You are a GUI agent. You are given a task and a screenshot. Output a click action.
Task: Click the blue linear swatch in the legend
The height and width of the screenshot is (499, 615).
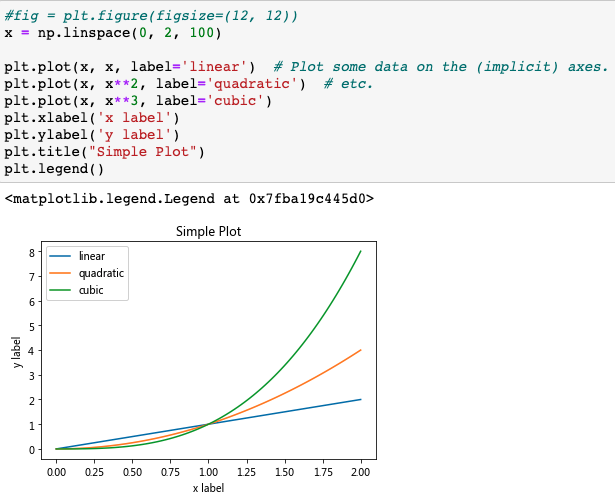[61, 256]
